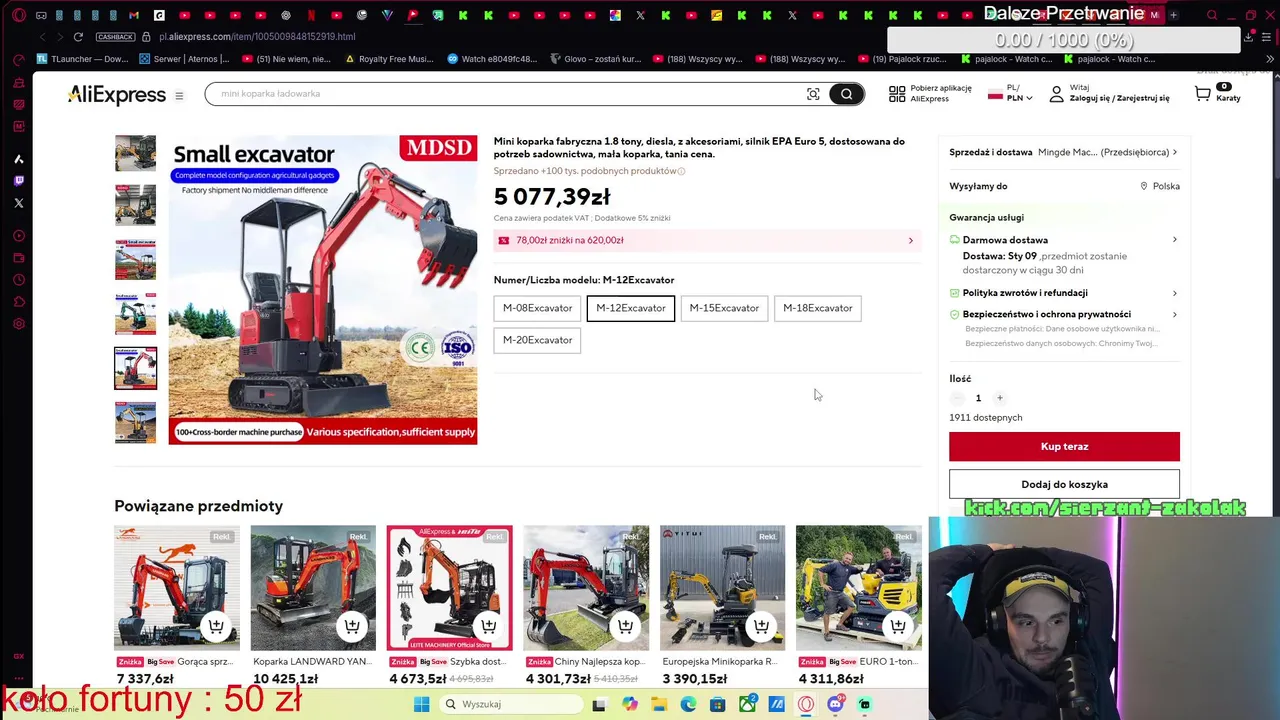Open the shopping cart icon
This screenshot has height=720, width=1280.
click(x=1202, y=94)
